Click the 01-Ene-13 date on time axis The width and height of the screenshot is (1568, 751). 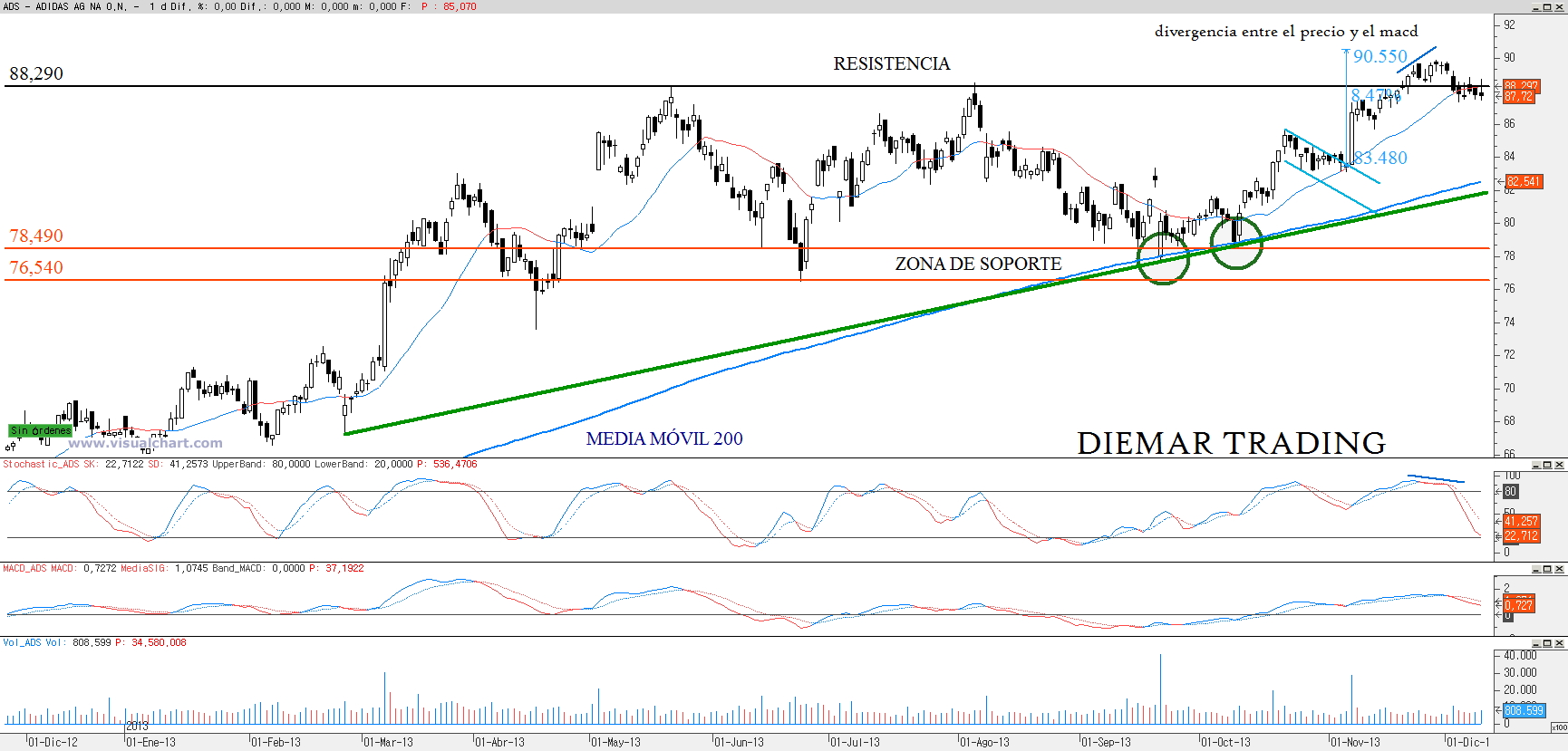[x=150, y=742]
